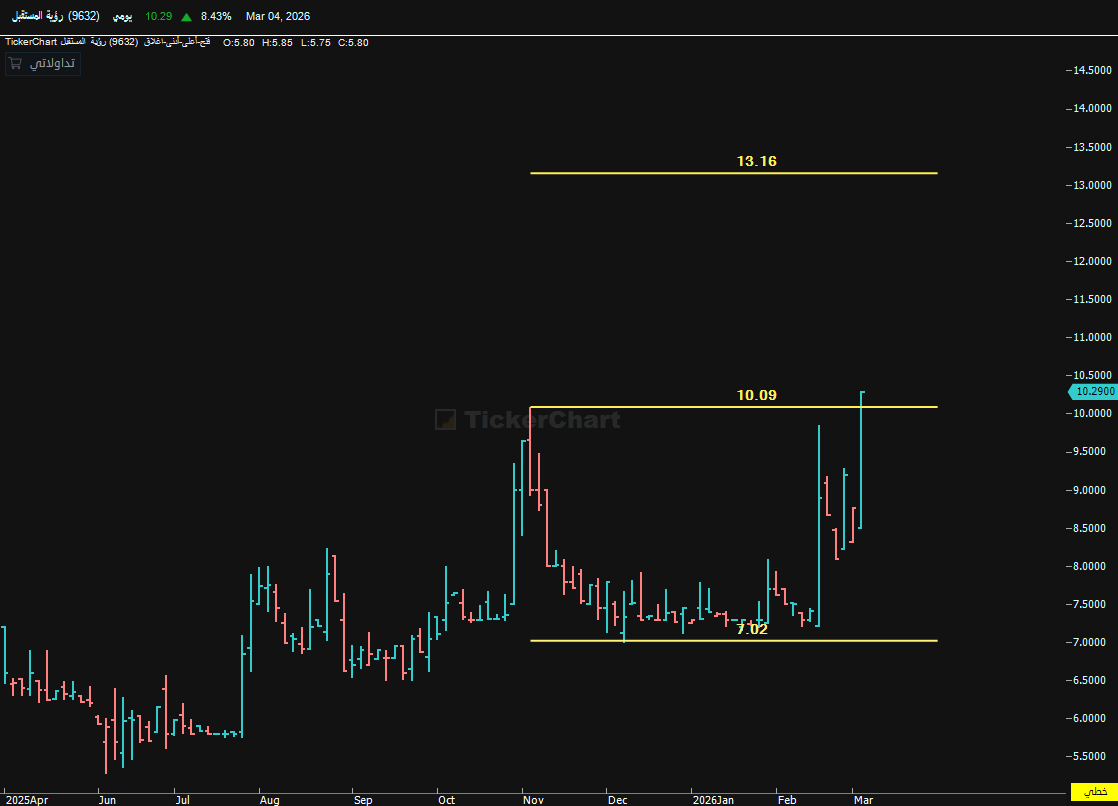Click the O:5.80 open value

pyautogui.click(x=239, y=43)
